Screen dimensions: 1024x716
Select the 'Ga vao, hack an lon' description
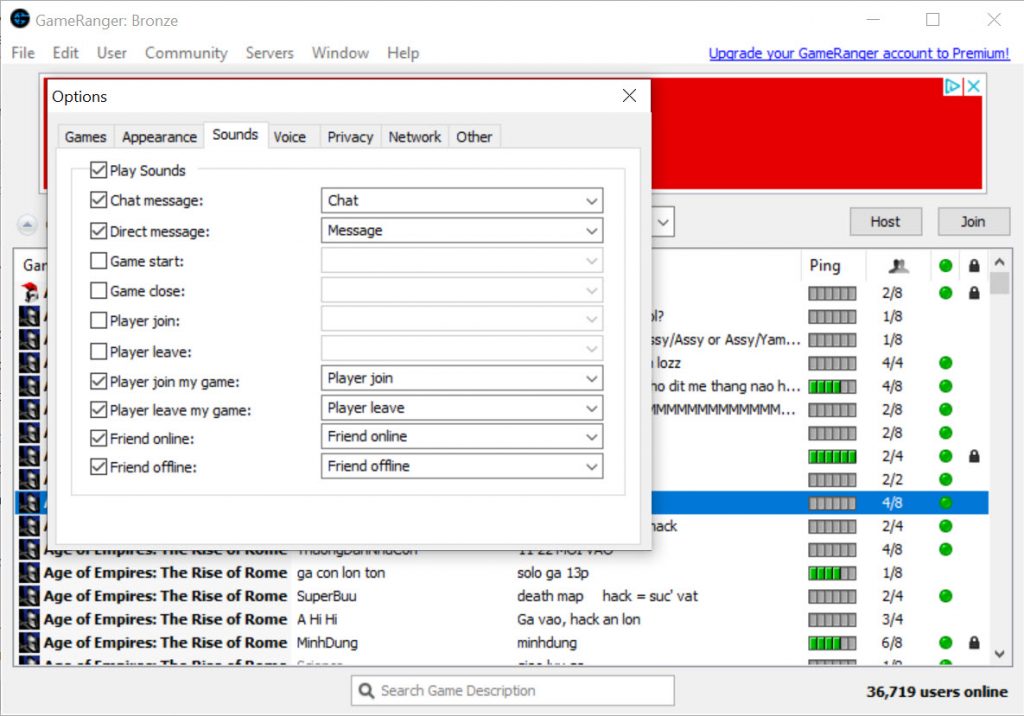click(579, 619)
